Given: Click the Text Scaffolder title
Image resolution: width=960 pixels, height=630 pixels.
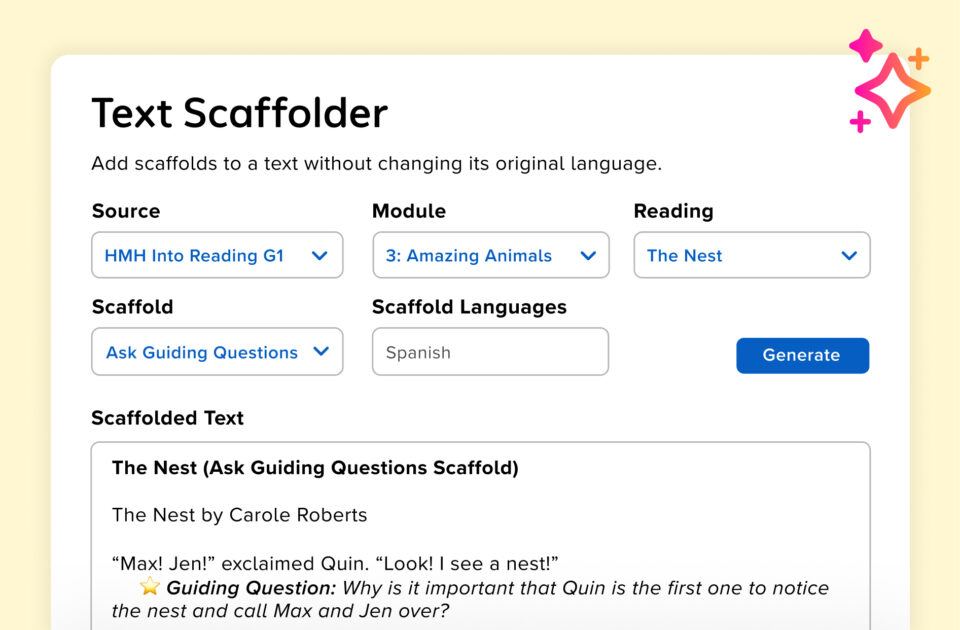Looking at the screenshot, I should 239,113.
